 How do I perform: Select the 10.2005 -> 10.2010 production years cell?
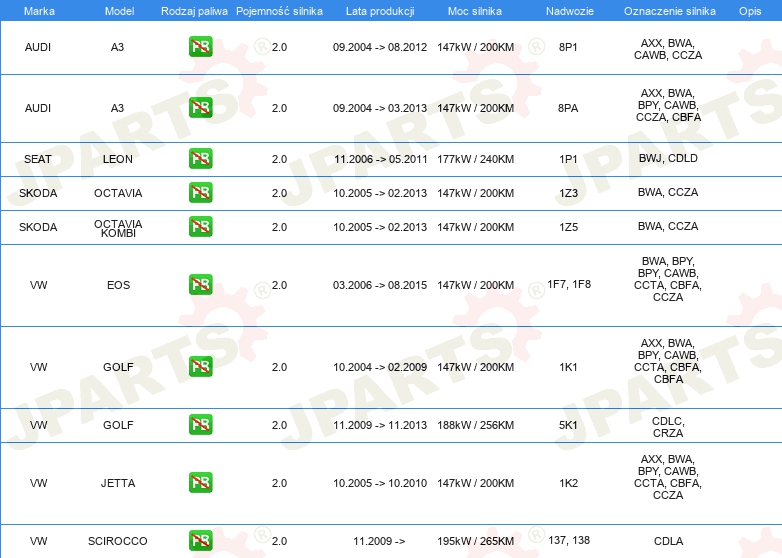pyautogui.click(x=380, y=483)
